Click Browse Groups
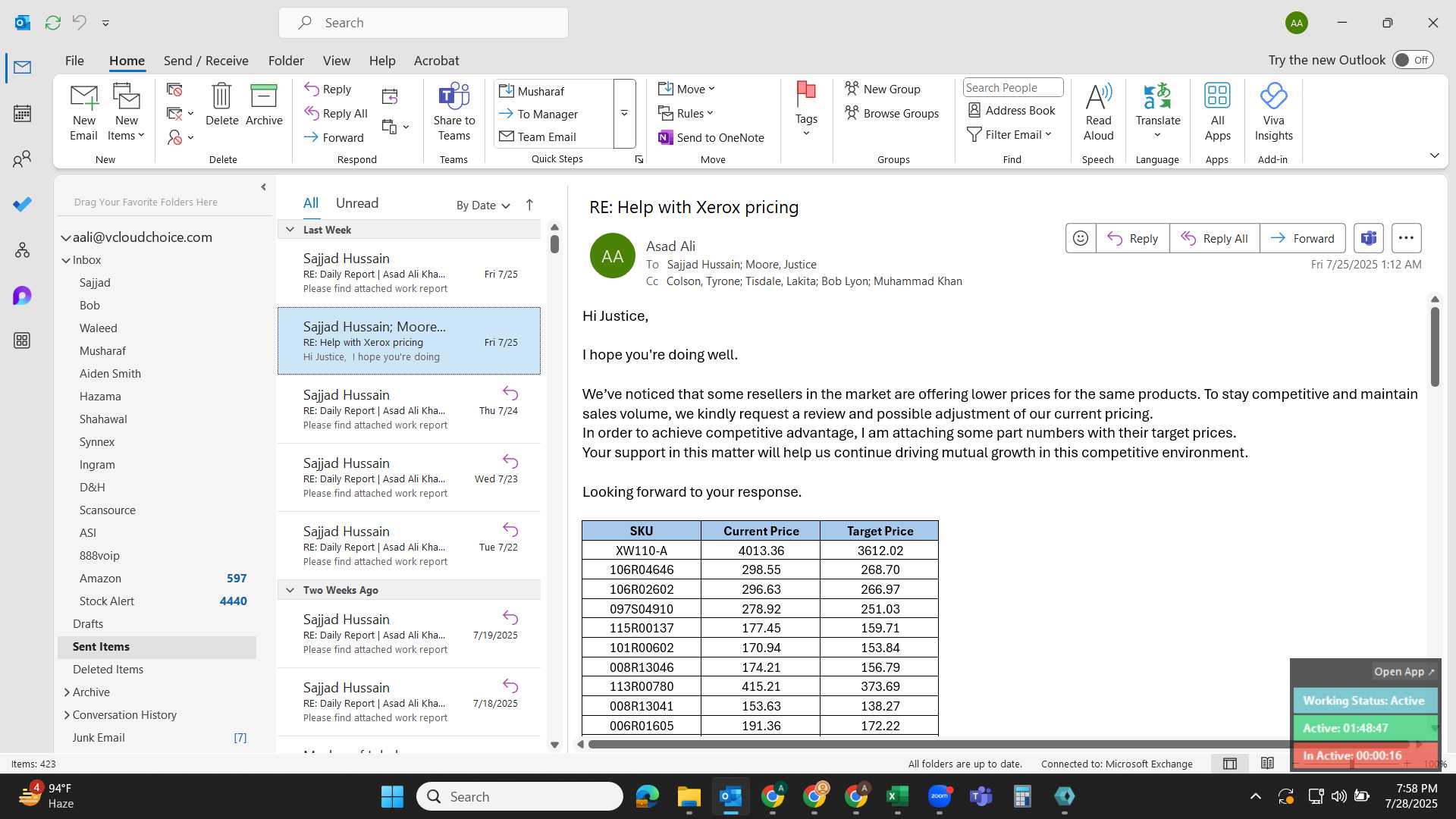 pyautogui.click(x=891, y=113)
